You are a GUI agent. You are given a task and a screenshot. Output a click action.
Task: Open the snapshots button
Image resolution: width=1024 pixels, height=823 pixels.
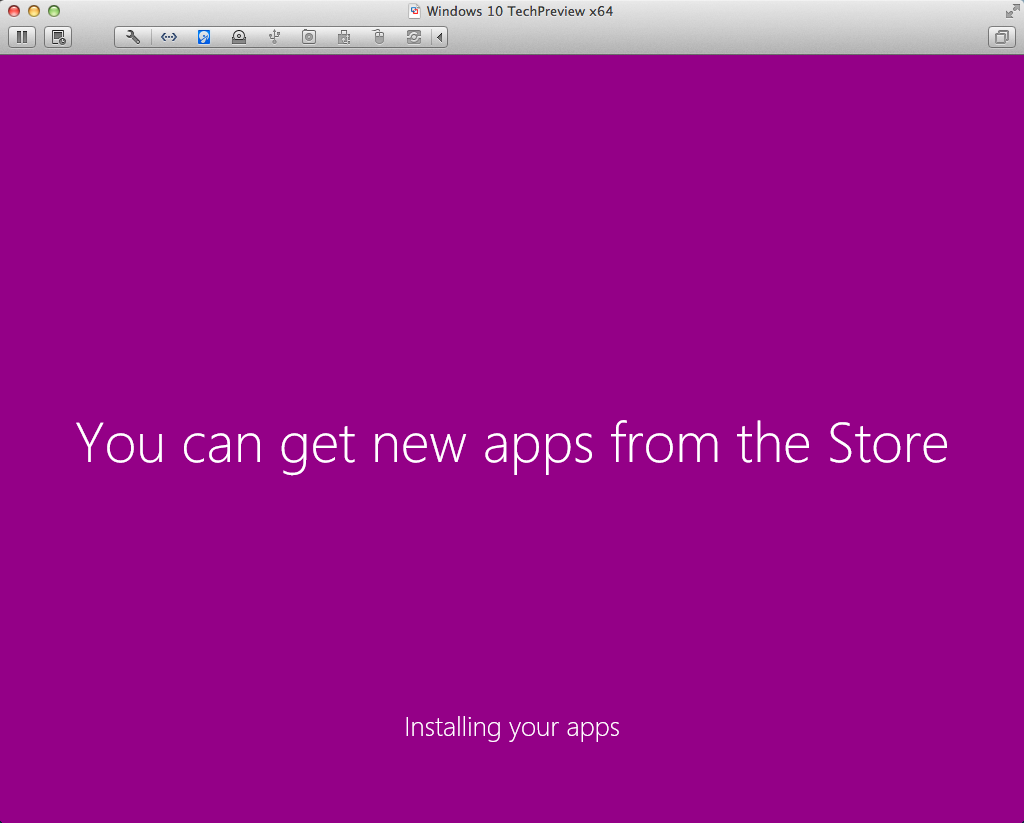(57, 37)
